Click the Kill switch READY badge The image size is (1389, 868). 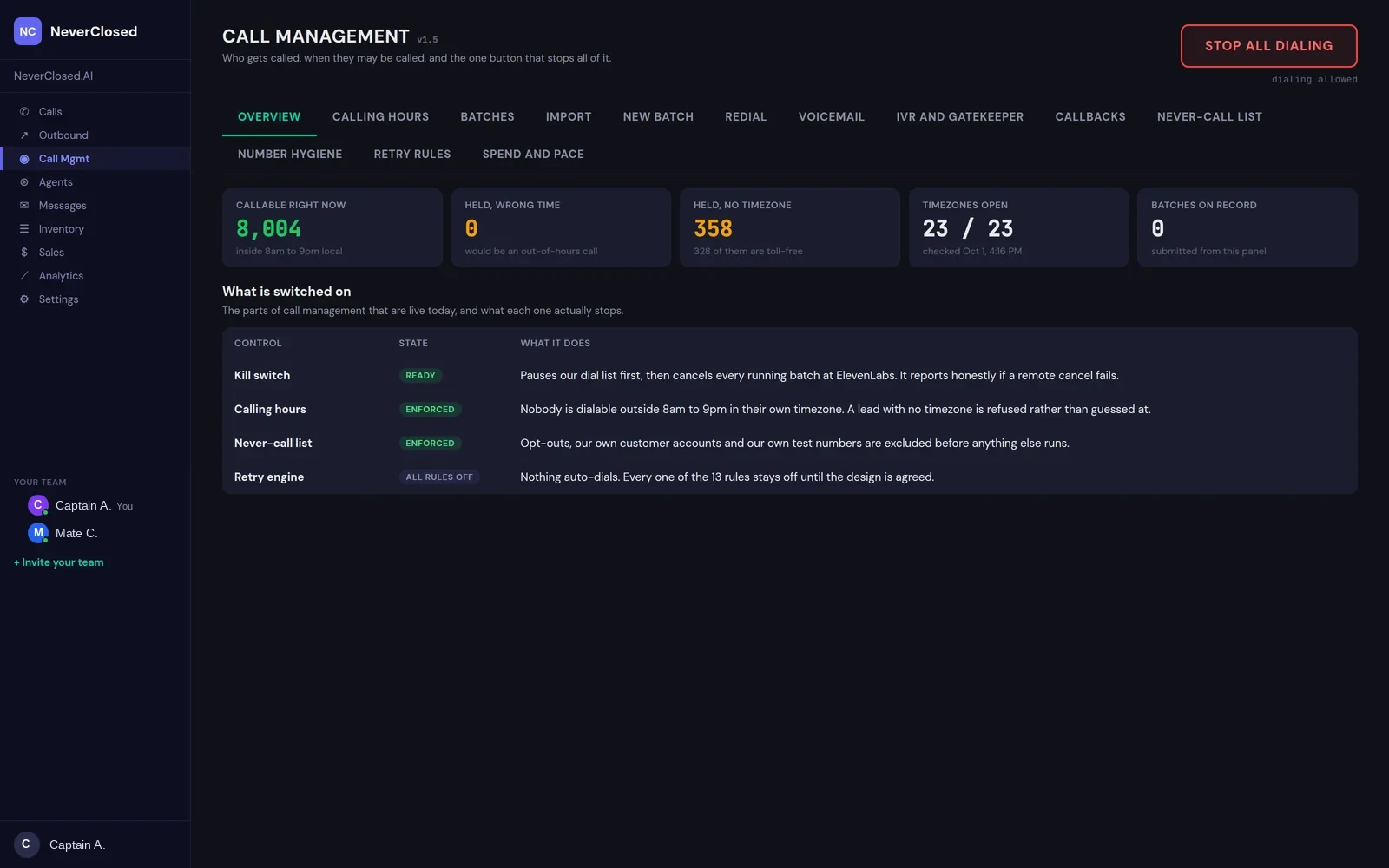point(420,376)
